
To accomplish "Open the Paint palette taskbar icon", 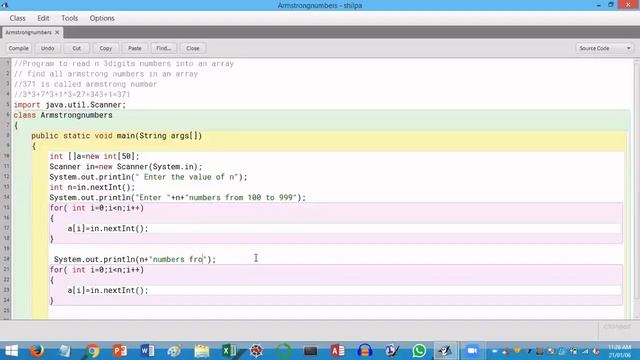I will point(174,351).
